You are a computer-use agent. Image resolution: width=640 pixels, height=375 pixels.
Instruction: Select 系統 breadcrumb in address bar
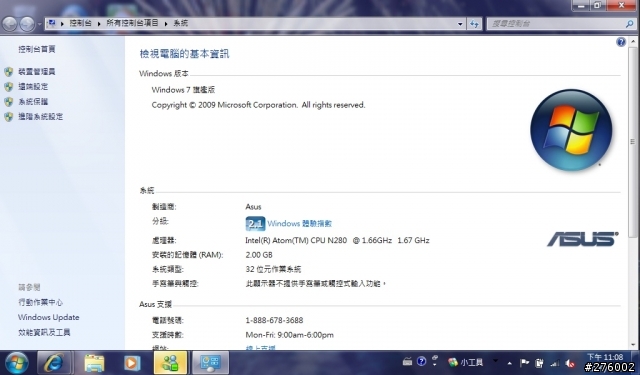click(180, 23)
